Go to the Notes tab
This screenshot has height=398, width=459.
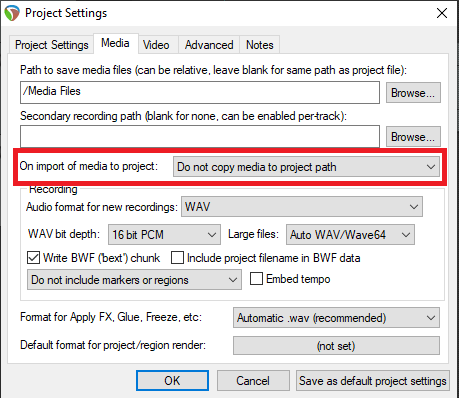tap(260, 45)
